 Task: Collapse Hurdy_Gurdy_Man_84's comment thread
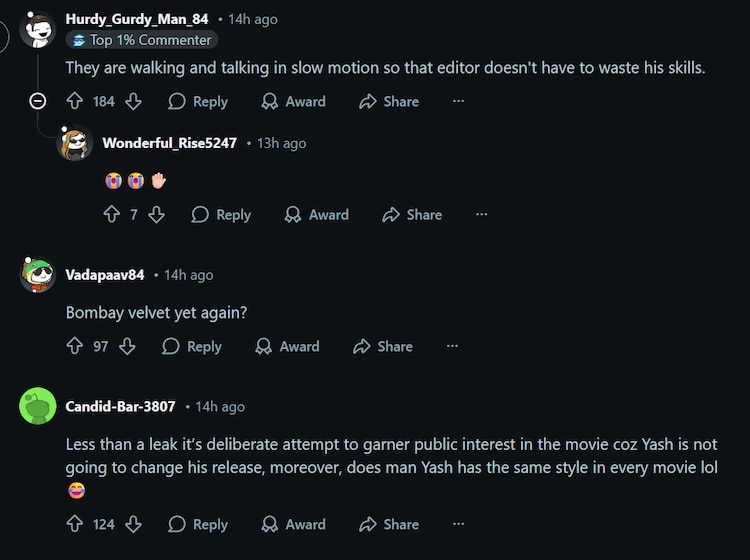click(38, 101)
